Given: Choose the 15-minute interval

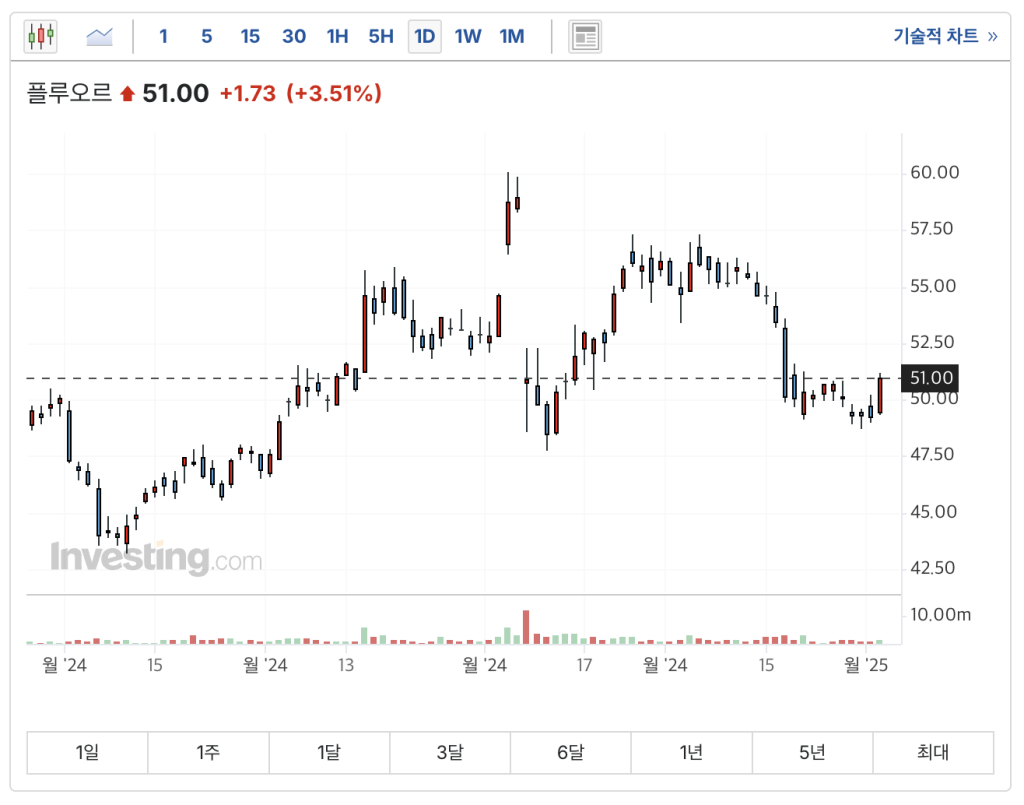Looking at the screenshot, I should click(250, 37).
